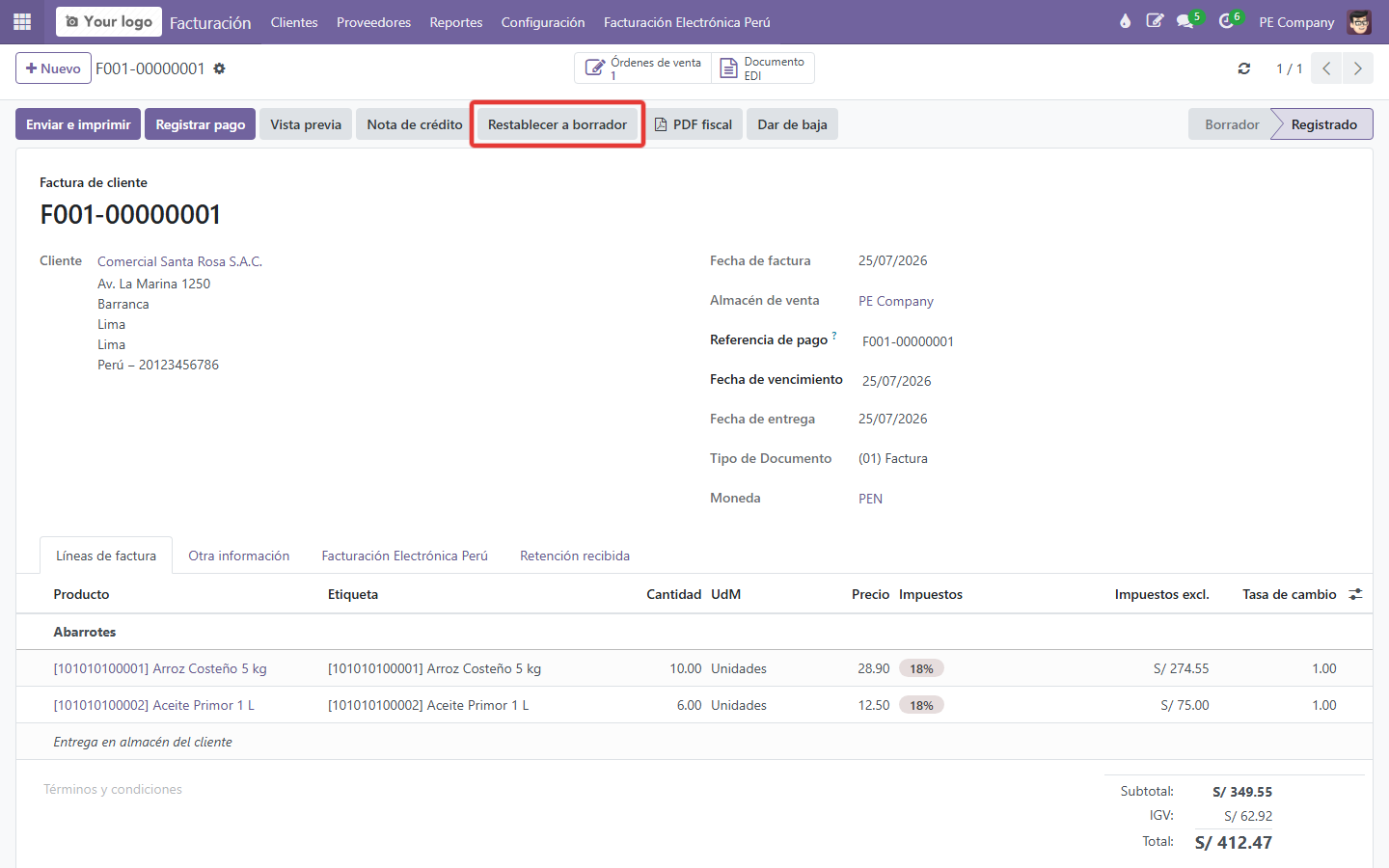The width and height of the screenshot is (1389, 868).
Task: Open the Reportes menu
Action: [456, 22]
